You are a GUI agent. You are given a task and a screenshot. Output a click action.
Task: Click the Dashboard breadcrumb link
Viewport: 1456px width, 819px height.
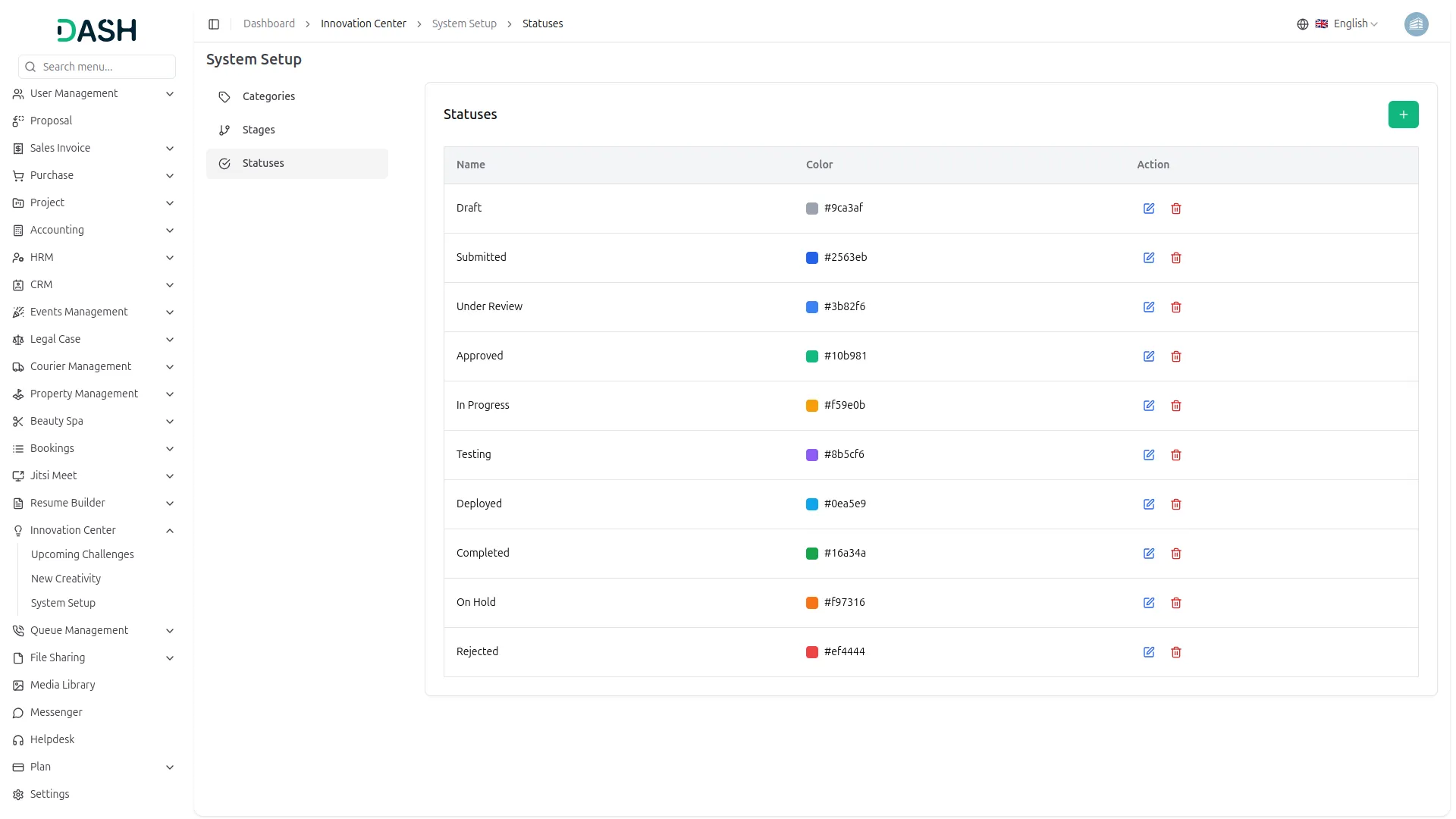(269, 24)
